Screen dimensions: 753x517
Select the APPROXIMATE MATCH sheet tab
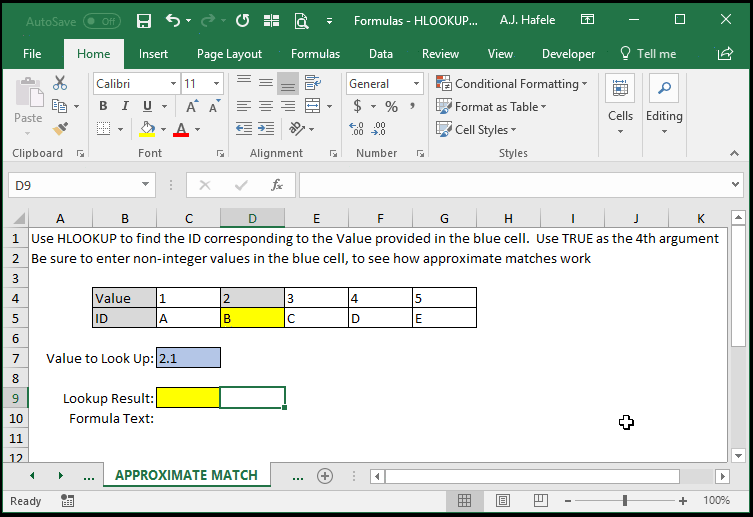[186, 475]
